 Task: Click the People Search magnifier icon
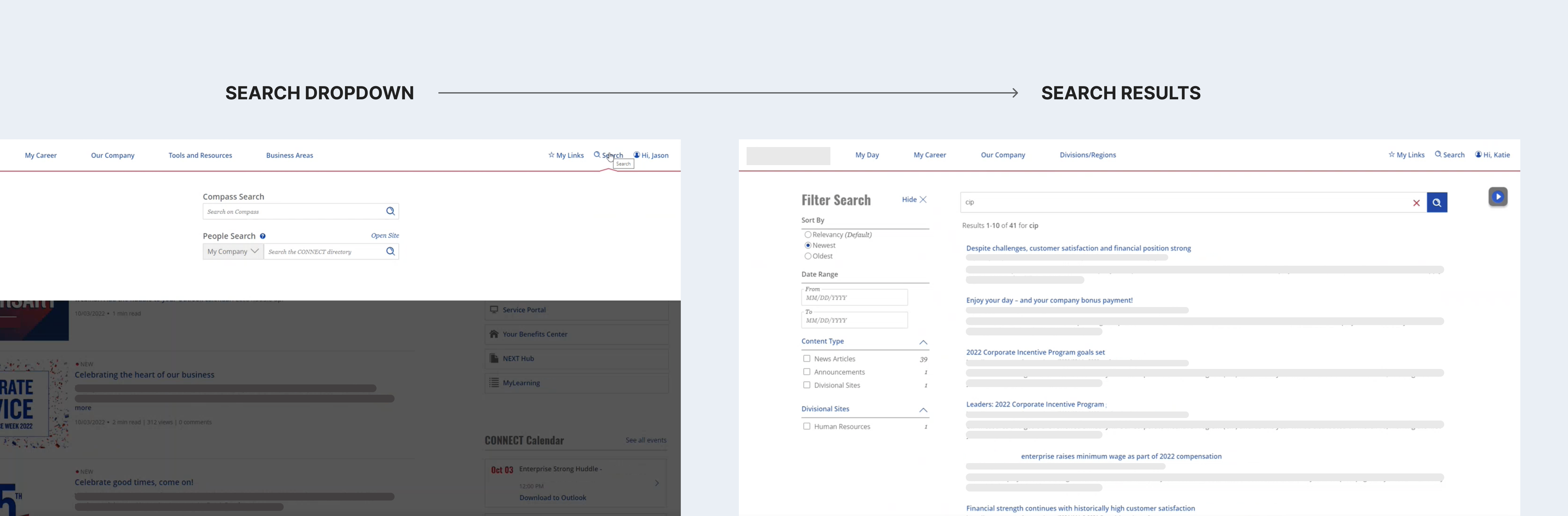coord(390,251)
